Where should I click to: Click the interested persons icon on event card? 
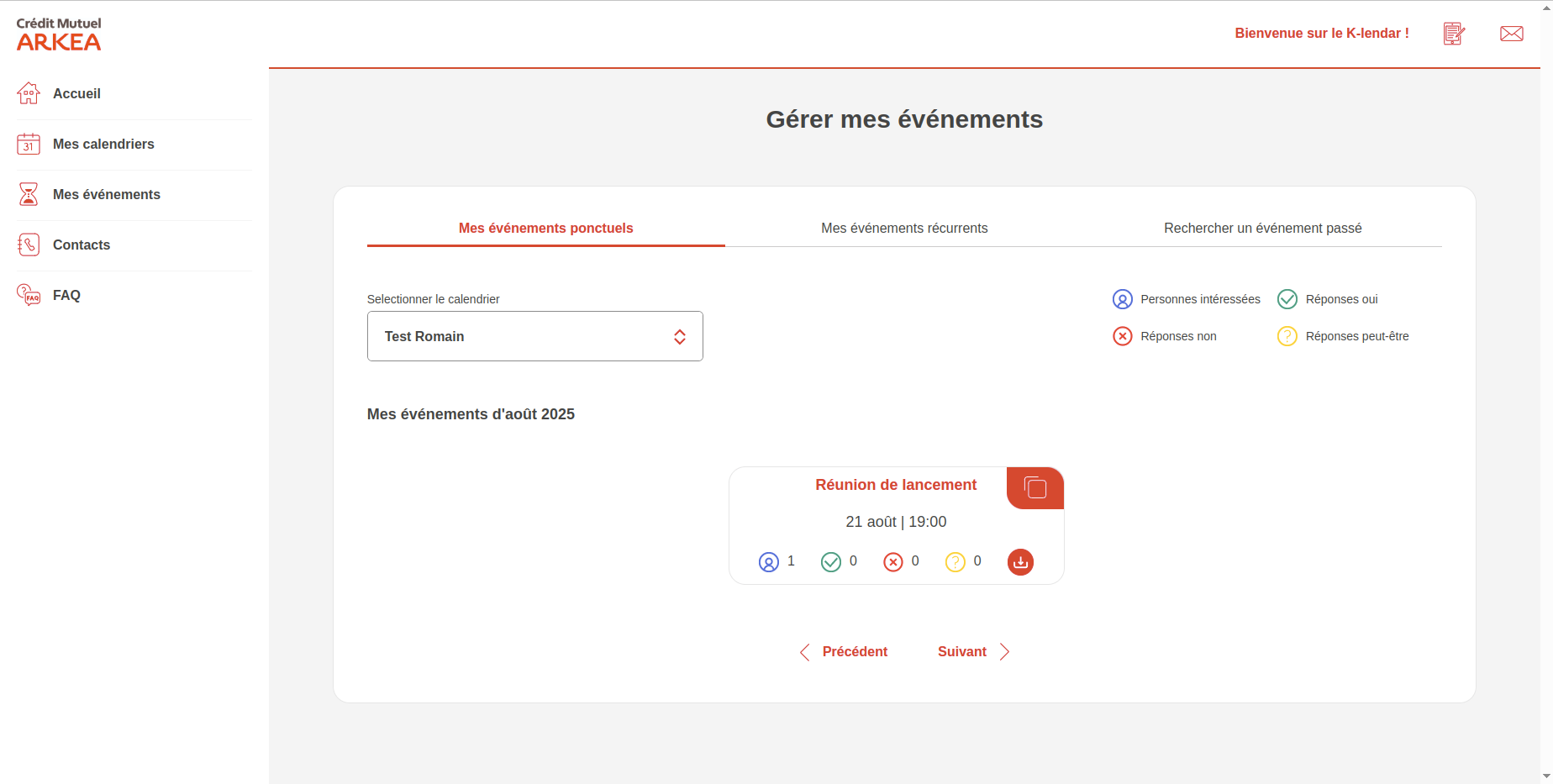tap(769, 562)
